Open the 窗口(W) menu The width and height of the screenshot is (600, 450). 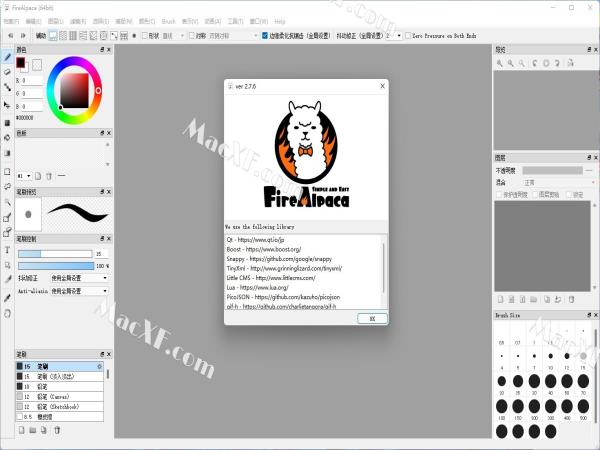(x=259, y=21)
